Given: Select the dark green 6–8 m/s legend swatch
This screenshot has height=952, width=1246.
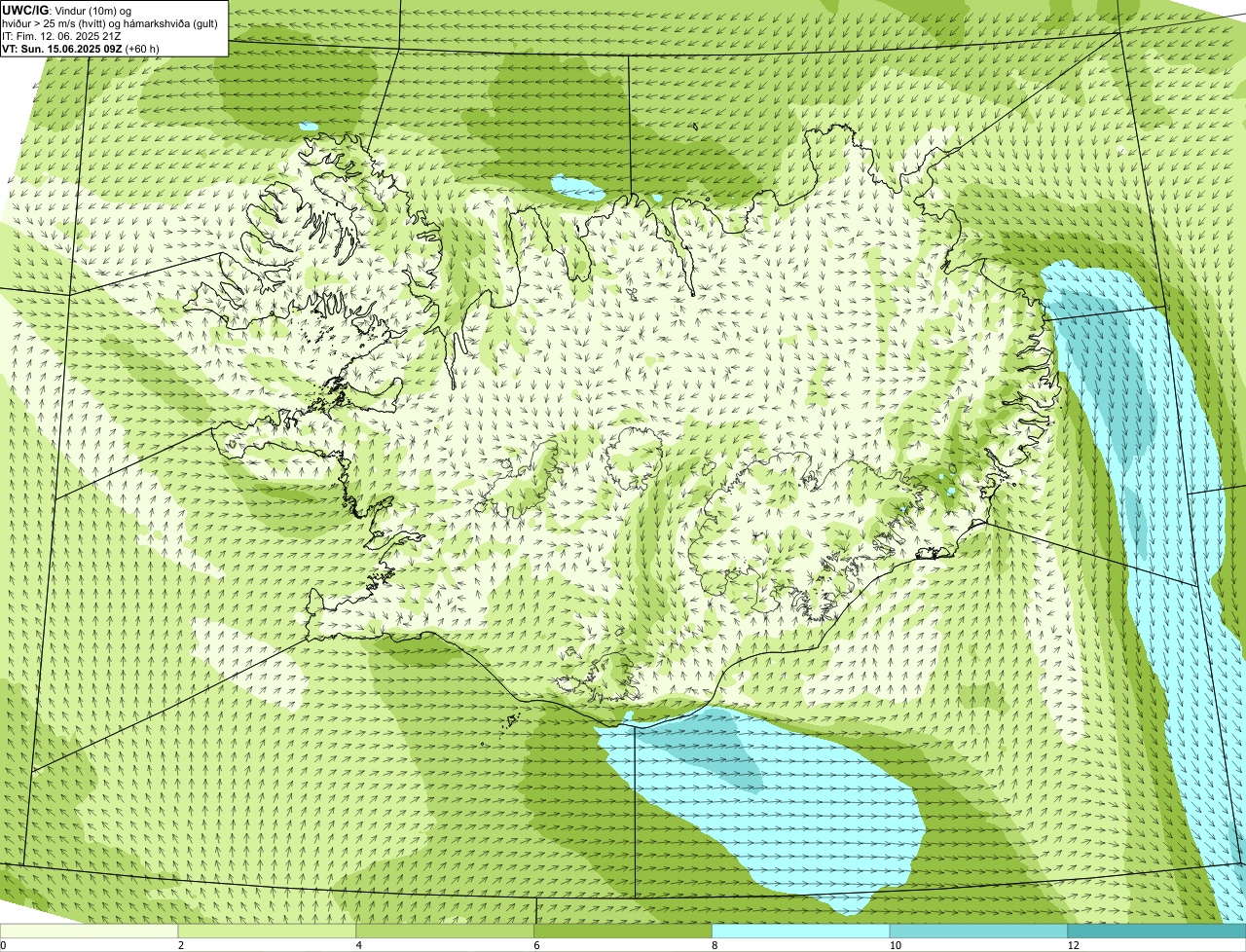Looking at the screenshot, I should (x=623, y=931).
